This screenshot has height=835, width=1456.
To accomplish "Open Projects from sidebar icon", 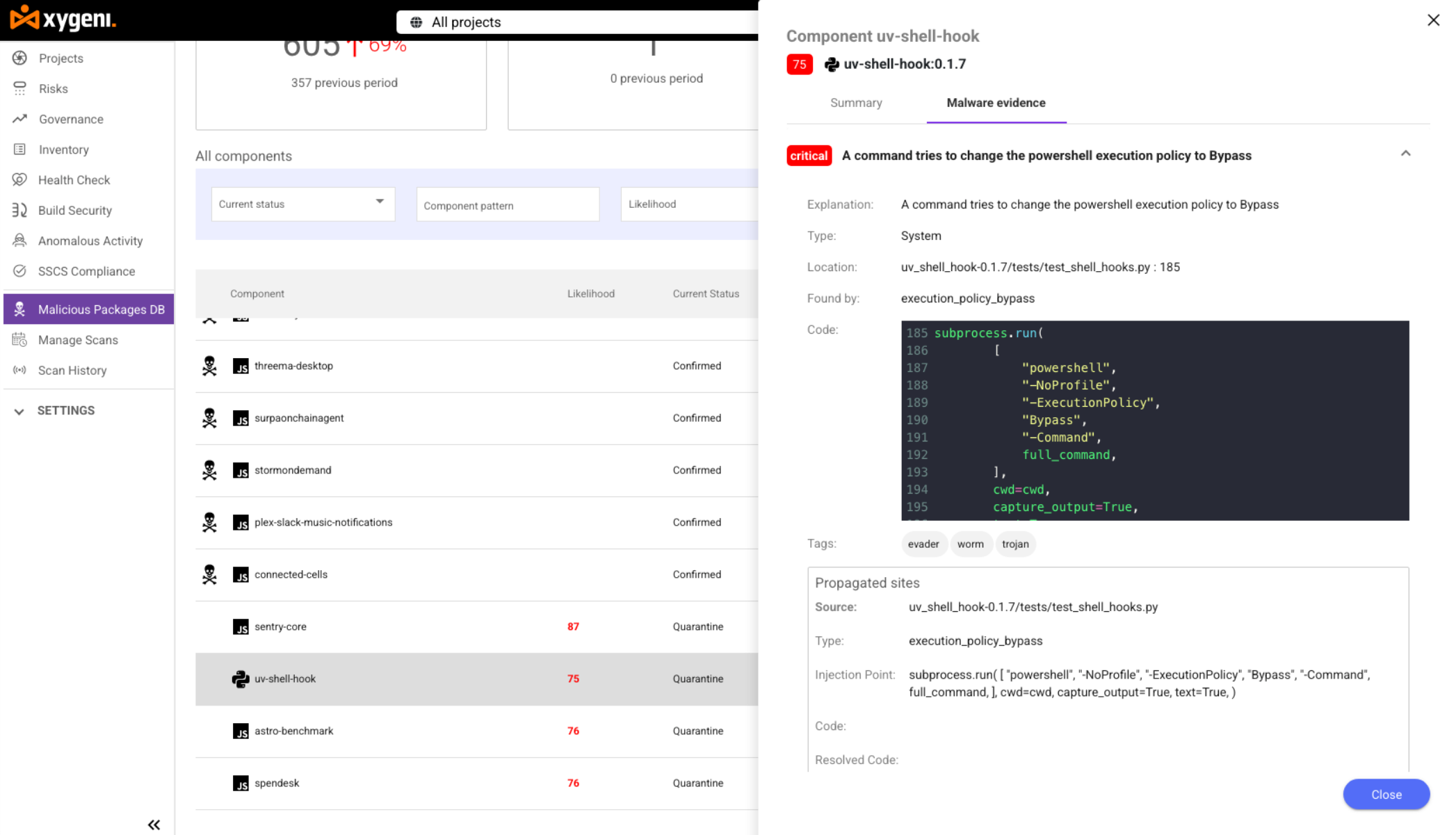I will click(x=19, y=58).
